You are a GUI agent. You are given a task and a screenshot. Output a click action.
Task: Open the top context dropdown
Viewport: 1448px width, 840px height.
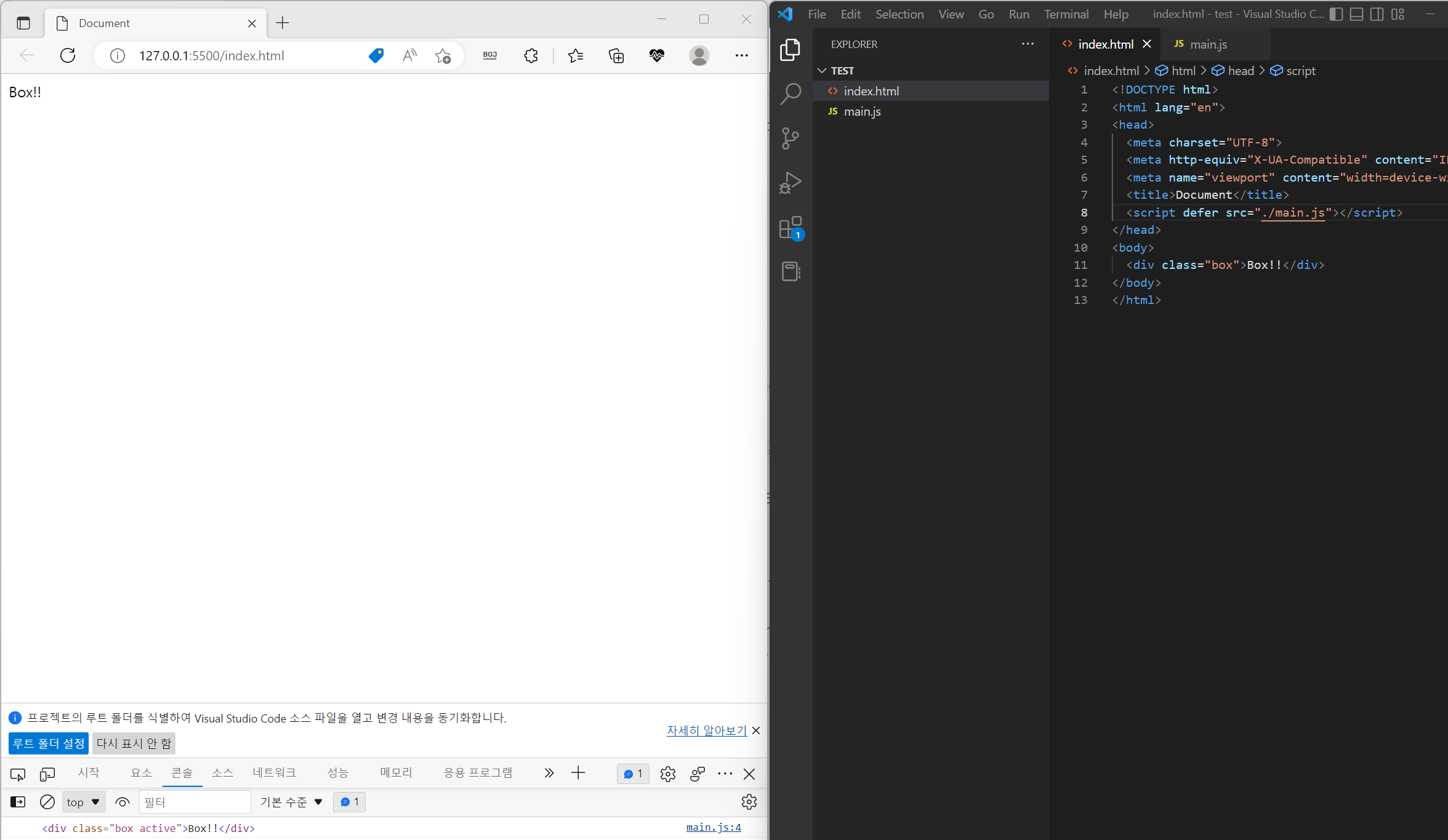tap(83, 802)
